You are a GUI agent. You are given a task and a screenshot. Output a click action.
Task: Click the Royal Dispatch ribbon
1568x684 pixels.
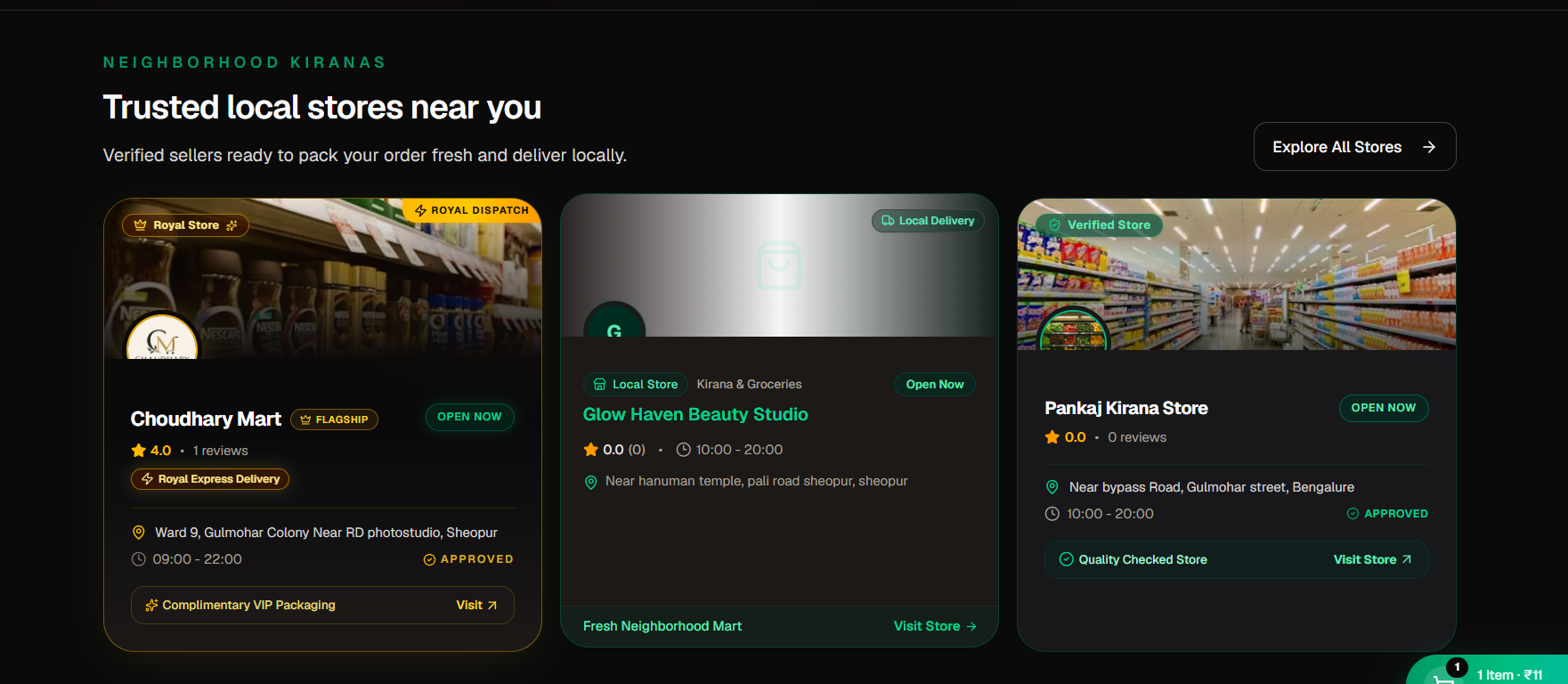(x=472, y=210)
